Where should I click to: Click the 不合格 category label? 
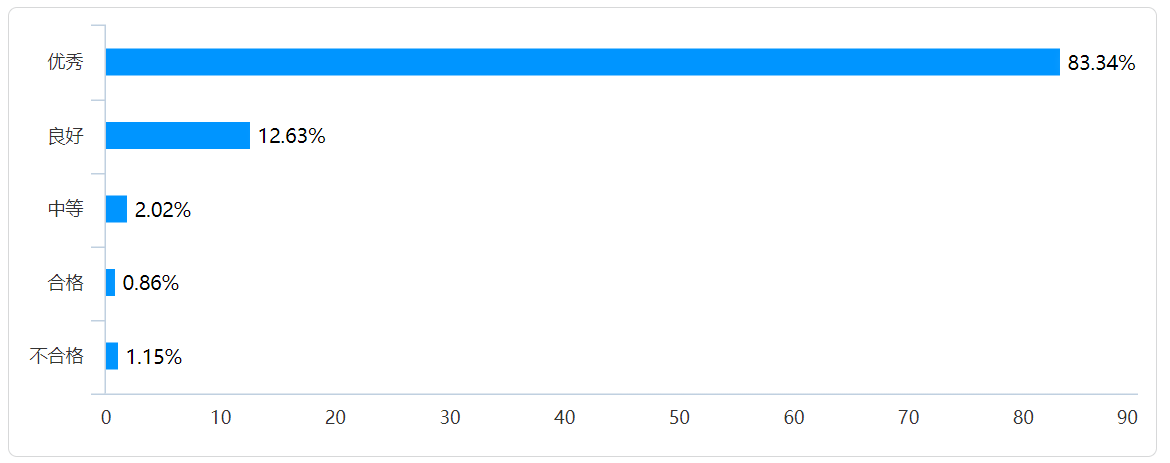57,356
